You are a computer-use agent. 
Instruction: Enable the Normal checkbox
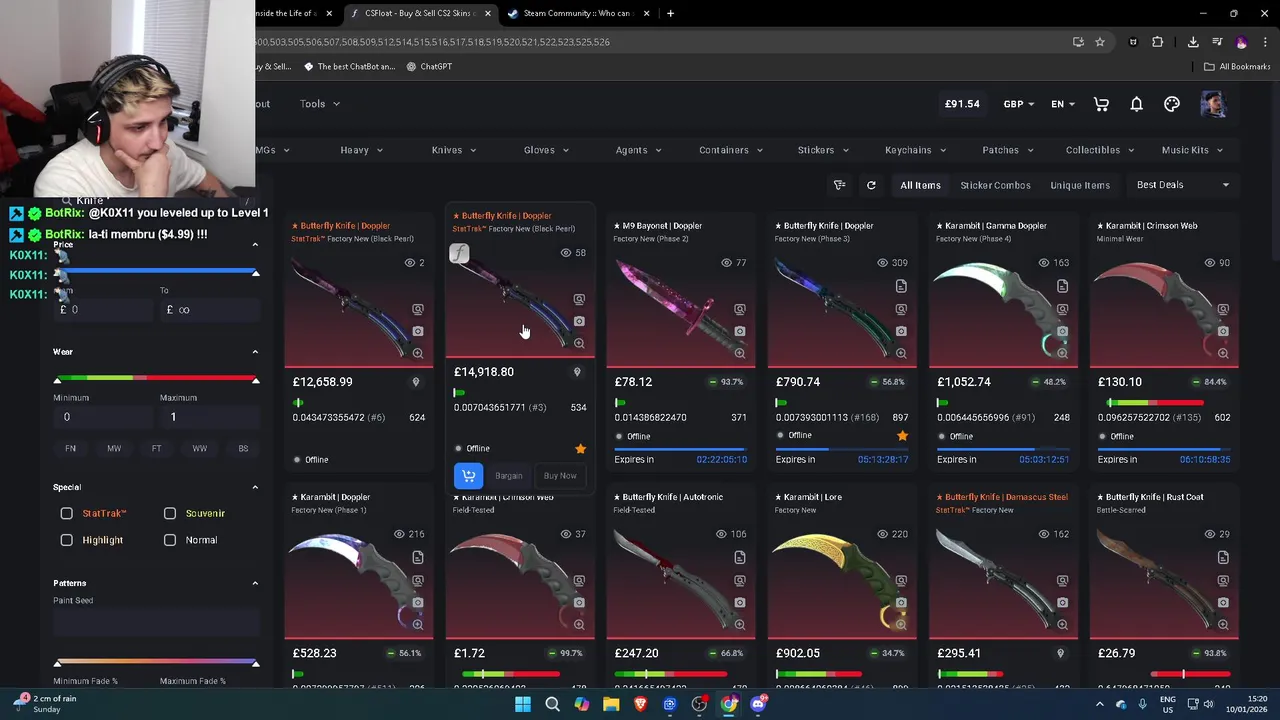coord(170,540)
